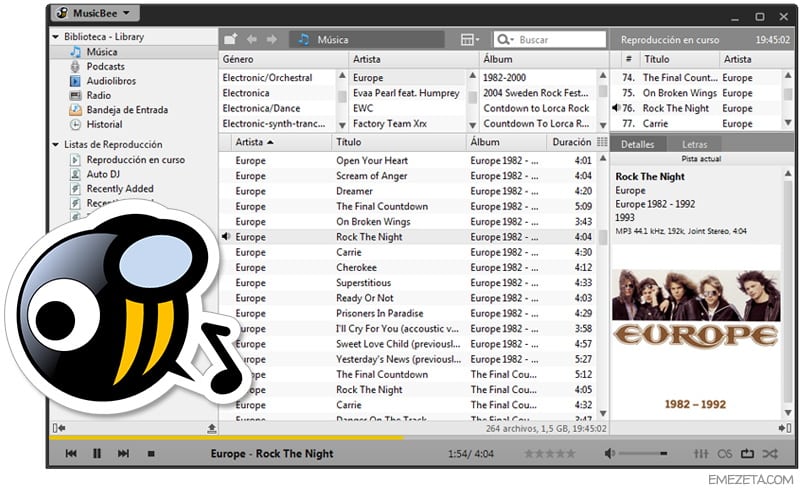
Task: Open the search options magnifier dropdown
Action: pyautogui.click(x=505, y=39)
